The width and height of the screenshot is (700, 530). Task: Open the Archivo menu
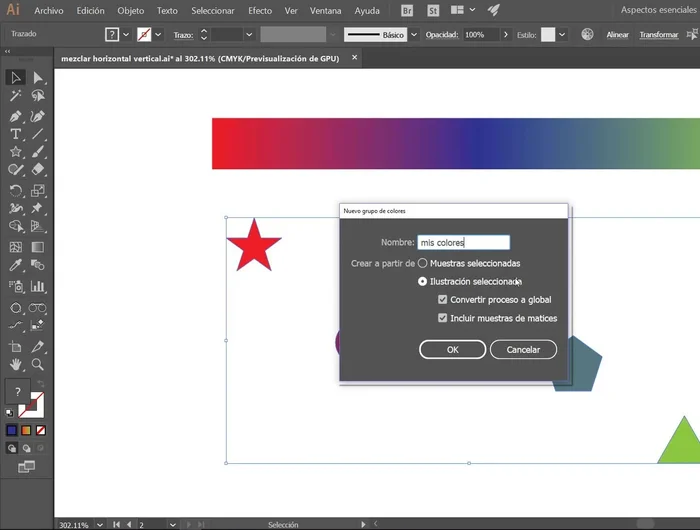(49, 10)
